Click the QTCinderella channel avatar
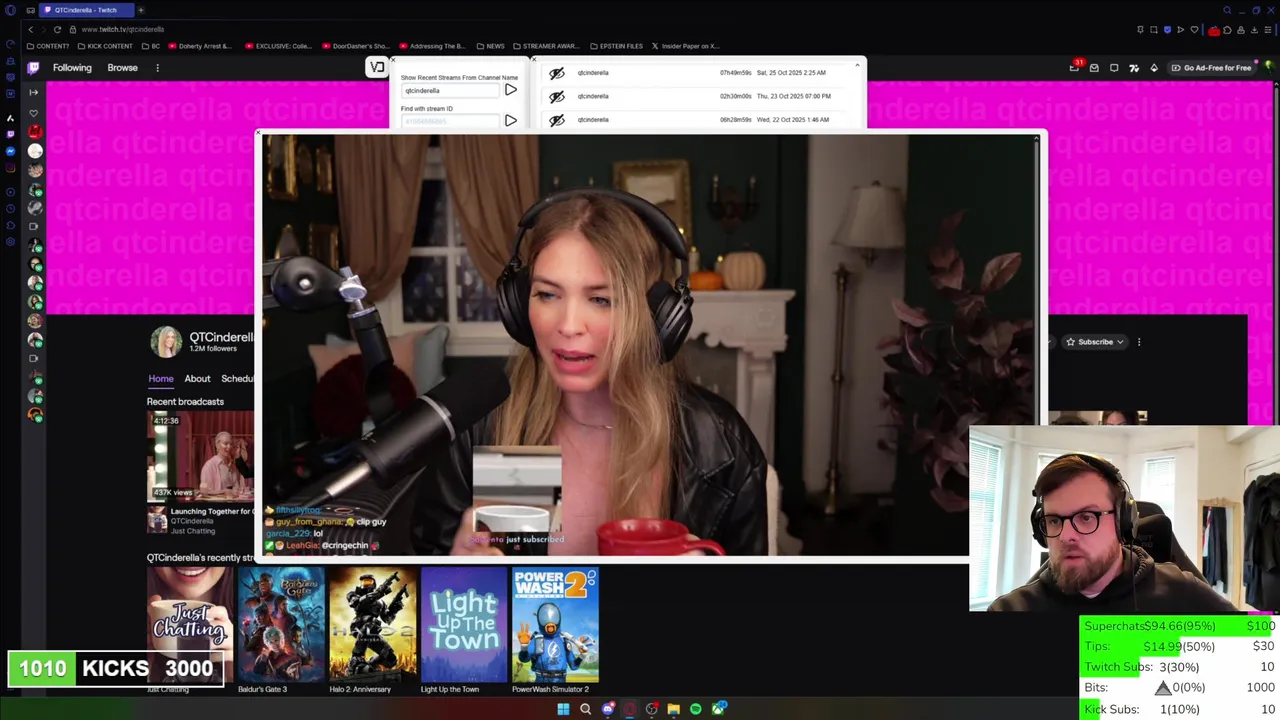Image resolution: width=1280 pixels, height=720 pixels. [x=166, y=342]
